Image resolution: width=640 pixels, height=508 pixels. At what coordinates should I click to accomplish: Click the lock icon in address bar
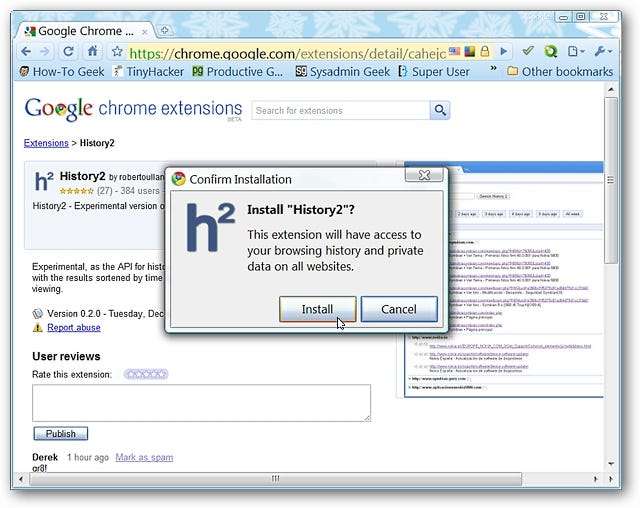point(483,51)
